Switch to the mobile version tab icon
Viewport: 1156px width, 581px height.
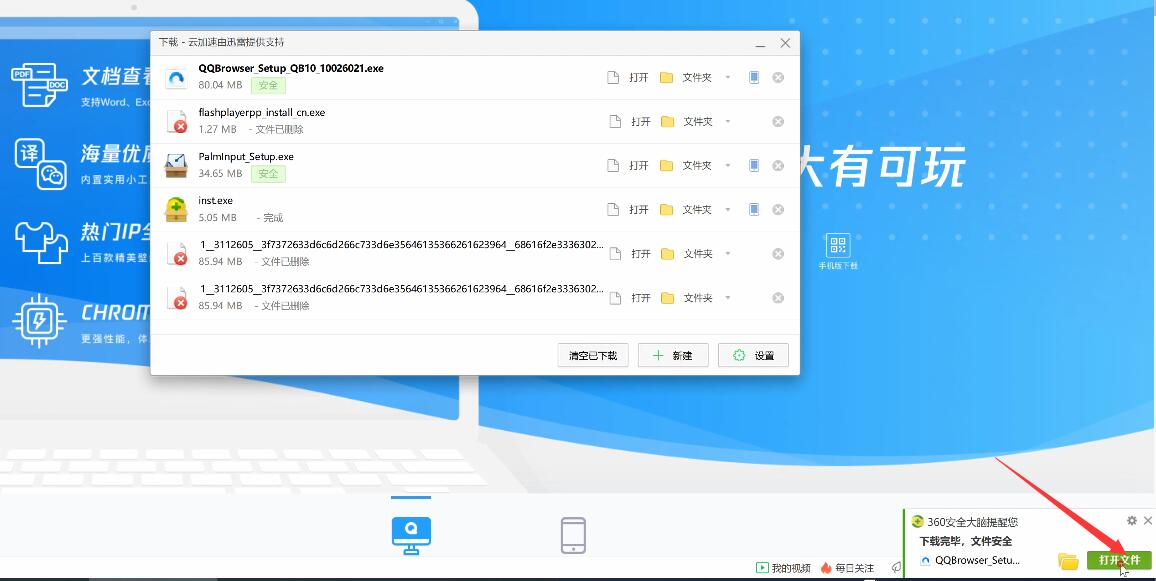tap(574, 535)
